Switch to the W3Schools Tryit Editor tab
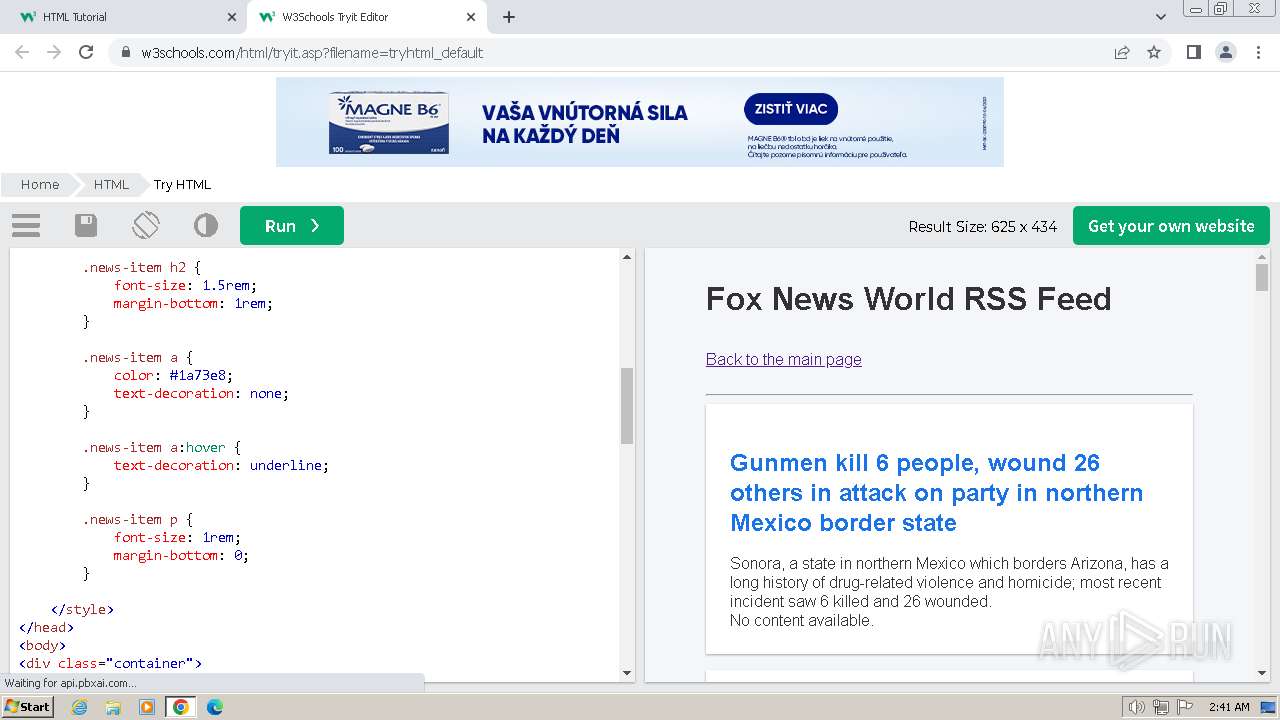The image size is (1280, 720). click(x=360, y=17)
